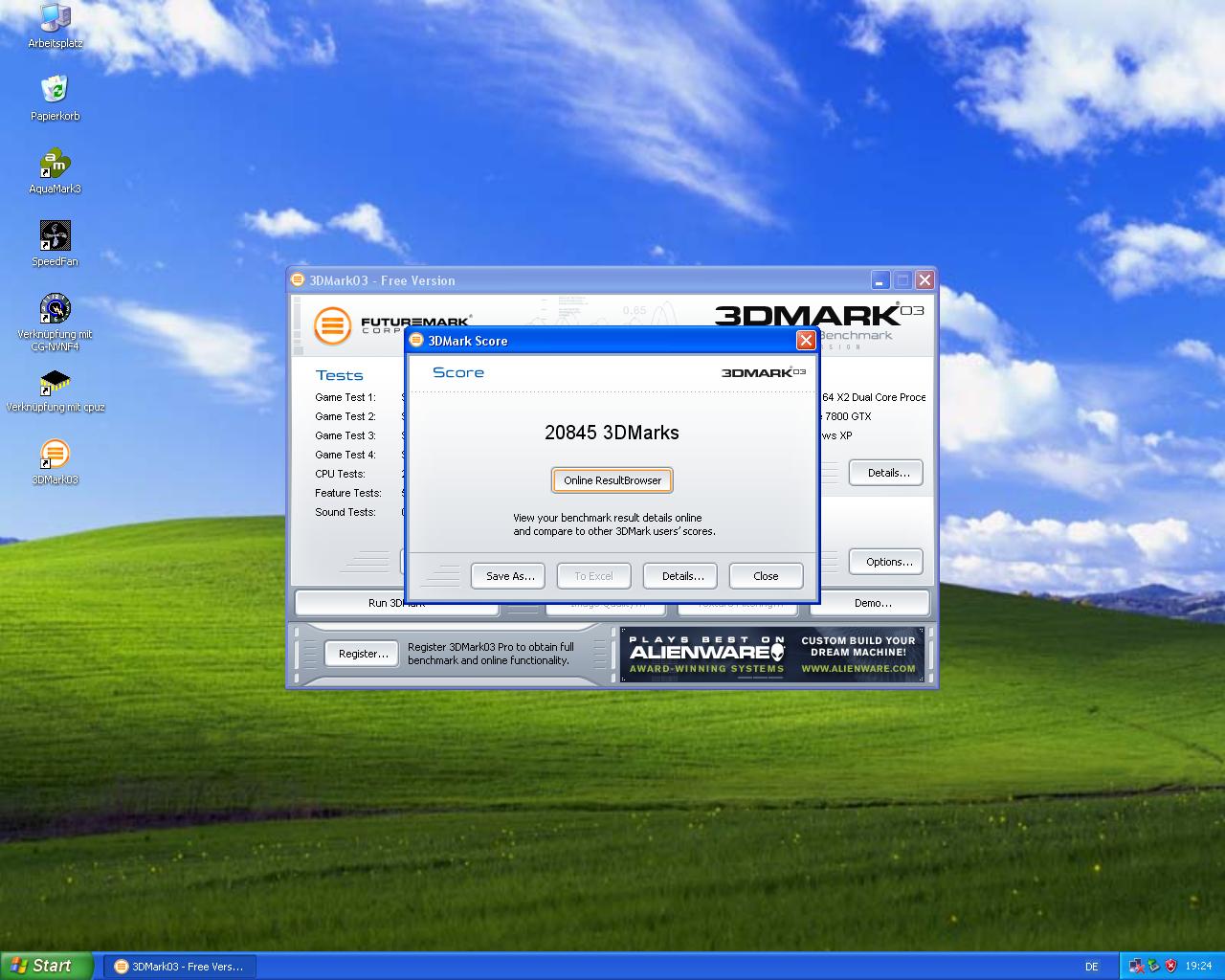Viewport: 1225px width, 980px height.
Task: Click the Run 3DMark button
Action: click(396, 604)
